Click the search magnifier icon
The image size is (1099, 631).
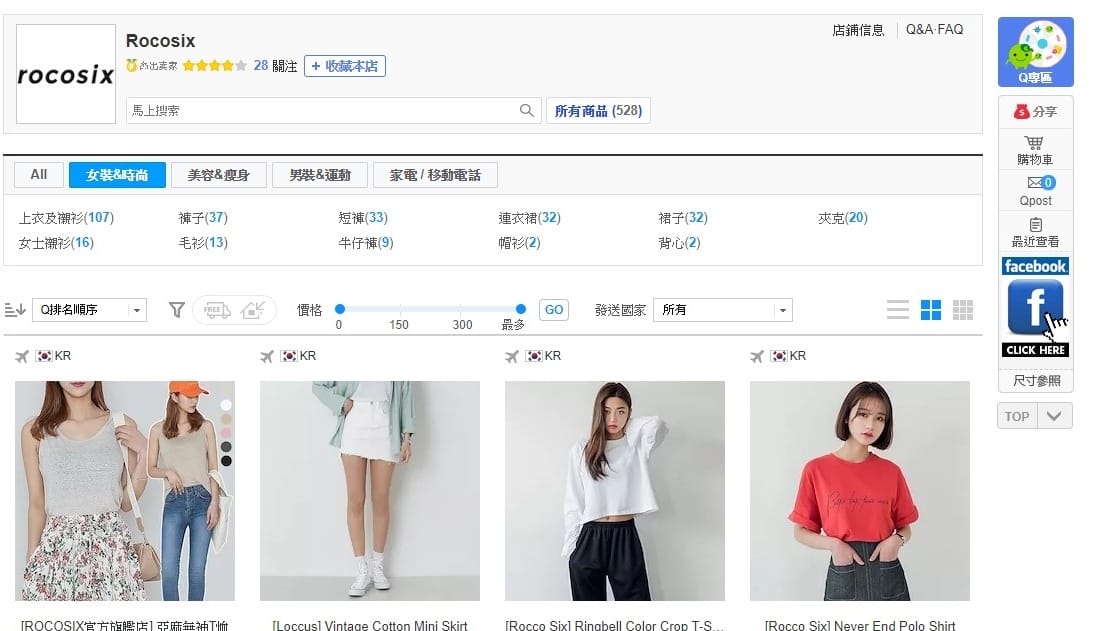(527, 110)
